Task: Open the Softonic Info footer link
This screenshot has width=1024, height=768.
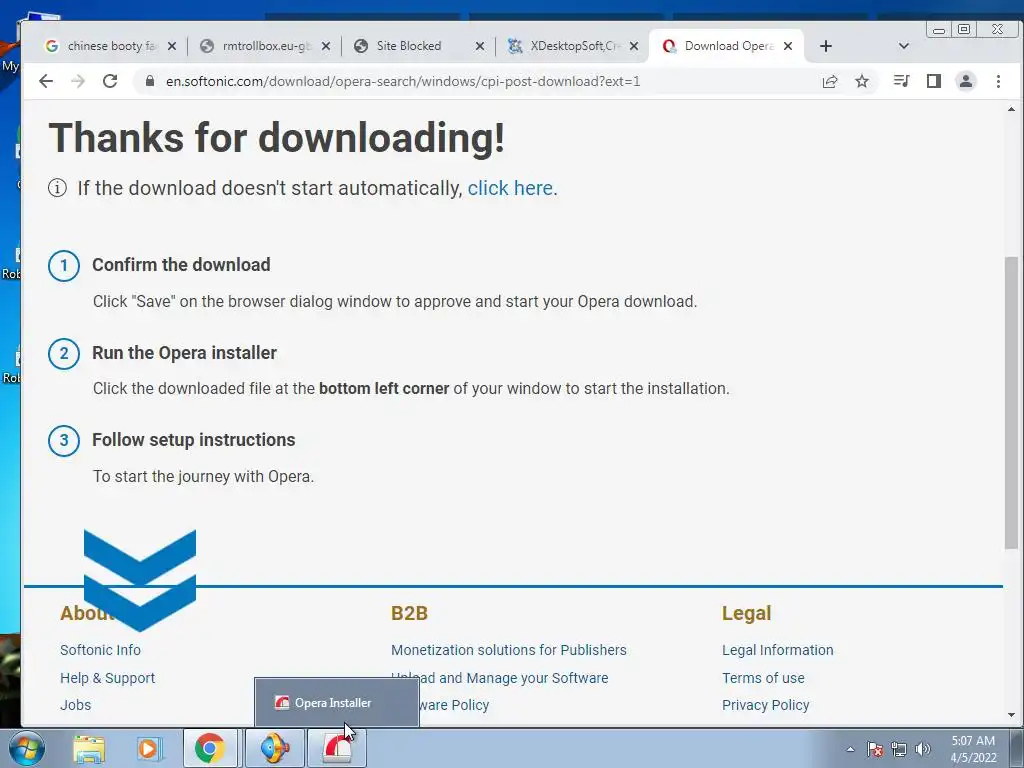Action: tap(101, 650)
